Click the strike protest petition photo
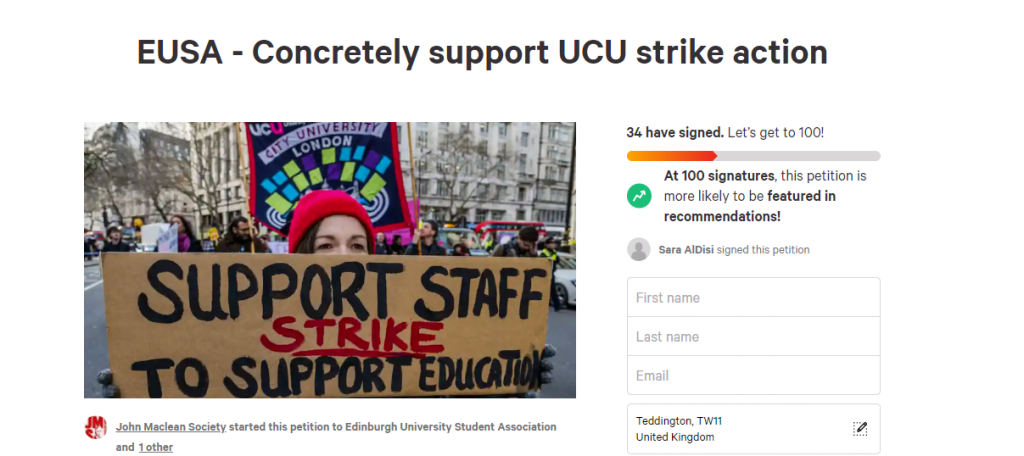This screenshot has width=1024, height=456. point(330,260)
